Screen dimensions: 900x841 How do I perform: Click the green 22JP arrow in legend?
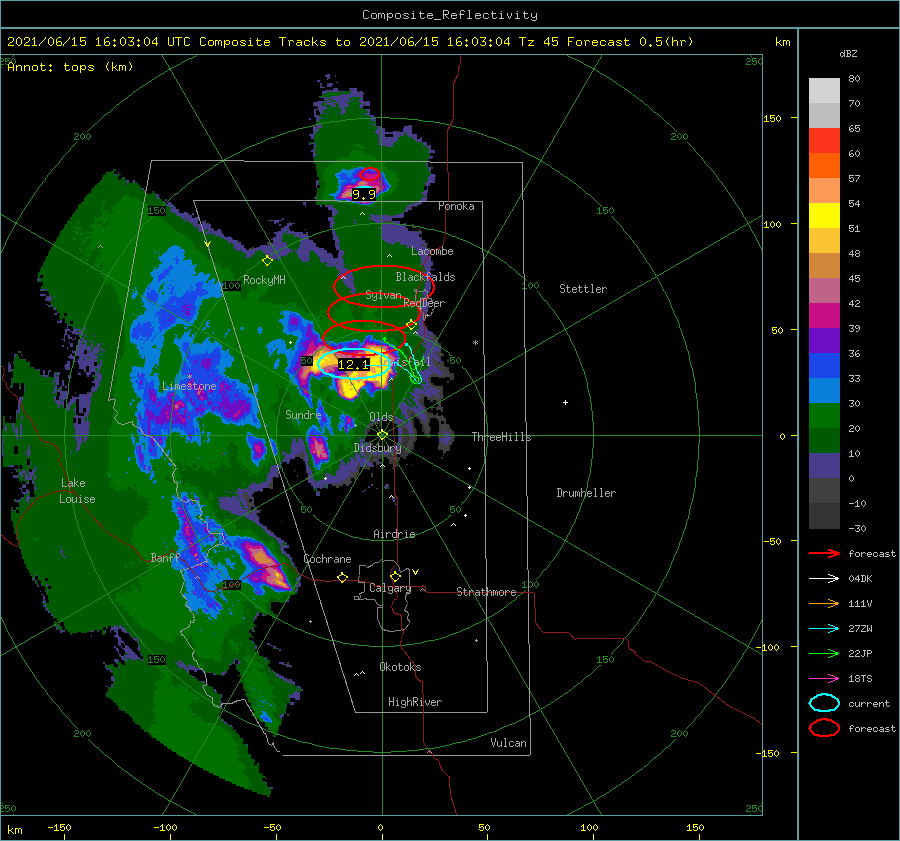(824, 653)
